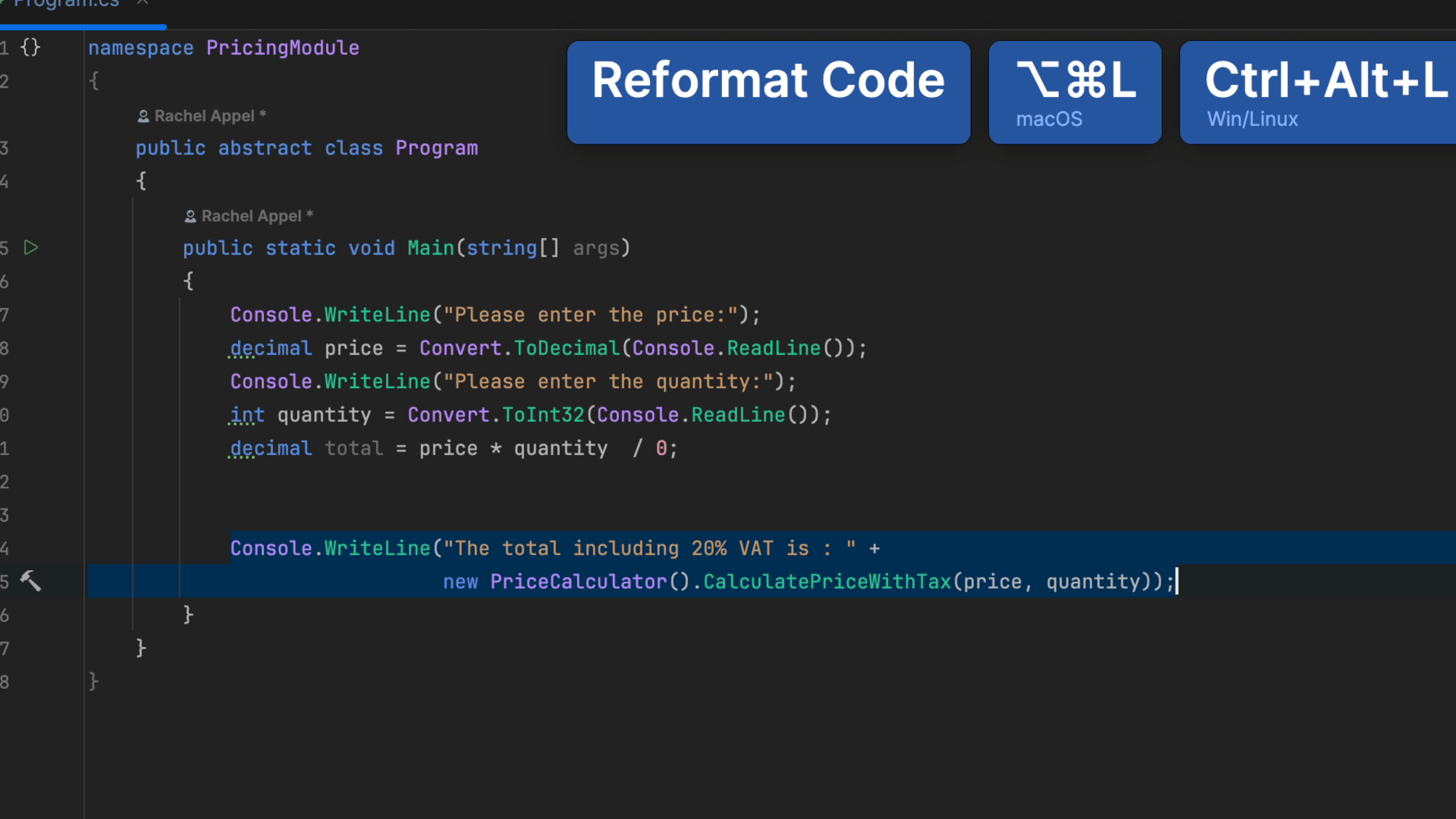Place cursor on the Main method name

click(x=431, y=248)
